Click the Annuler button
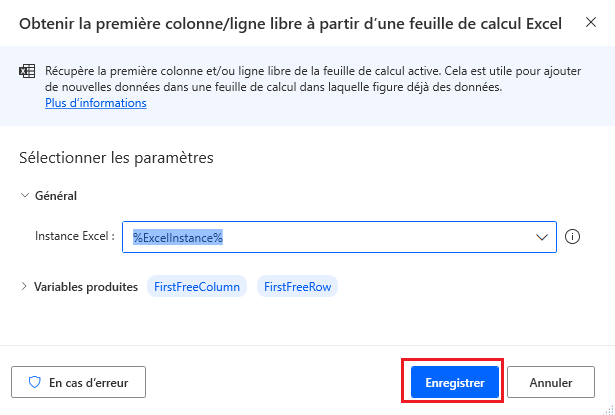The height and width of the screenshot is (415, 615). point(551,382)
